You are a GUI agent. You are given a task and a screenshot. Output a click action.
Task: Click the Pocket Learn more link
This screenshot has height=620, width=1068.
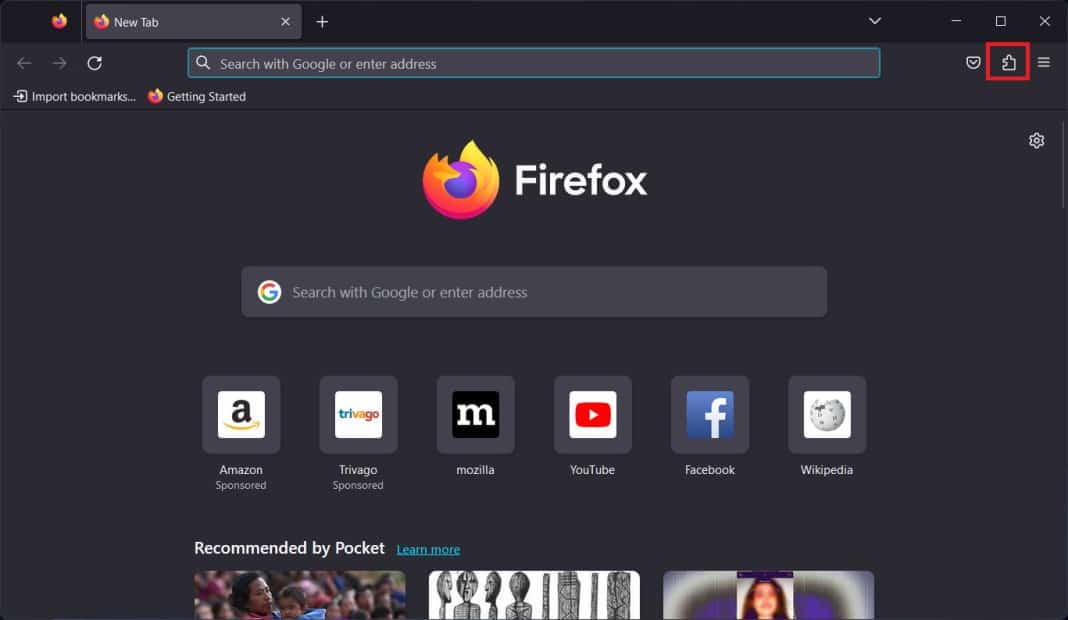click(428, 549)
